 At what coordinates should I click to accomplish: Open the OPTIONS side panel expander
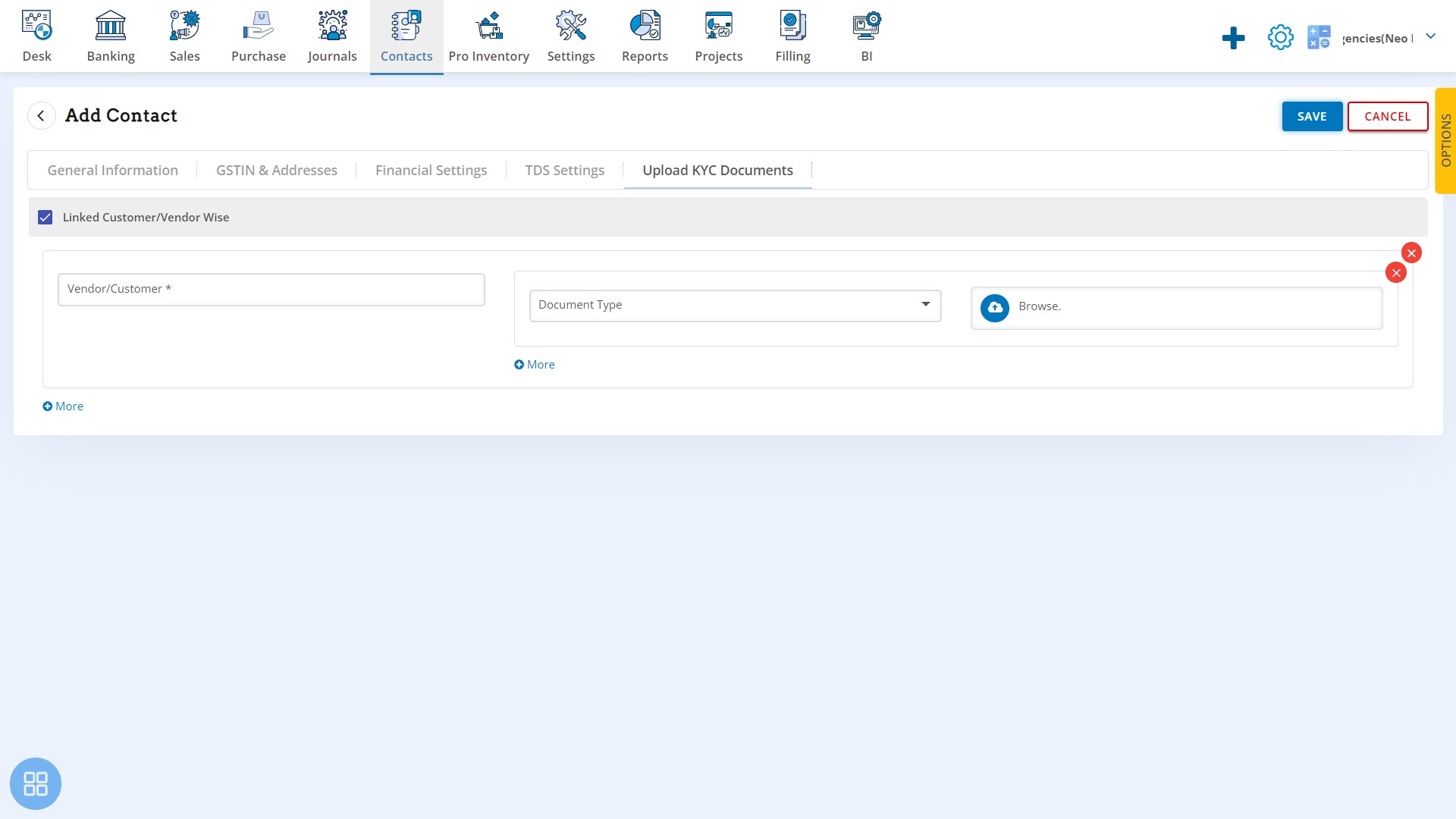point(1446,145)
